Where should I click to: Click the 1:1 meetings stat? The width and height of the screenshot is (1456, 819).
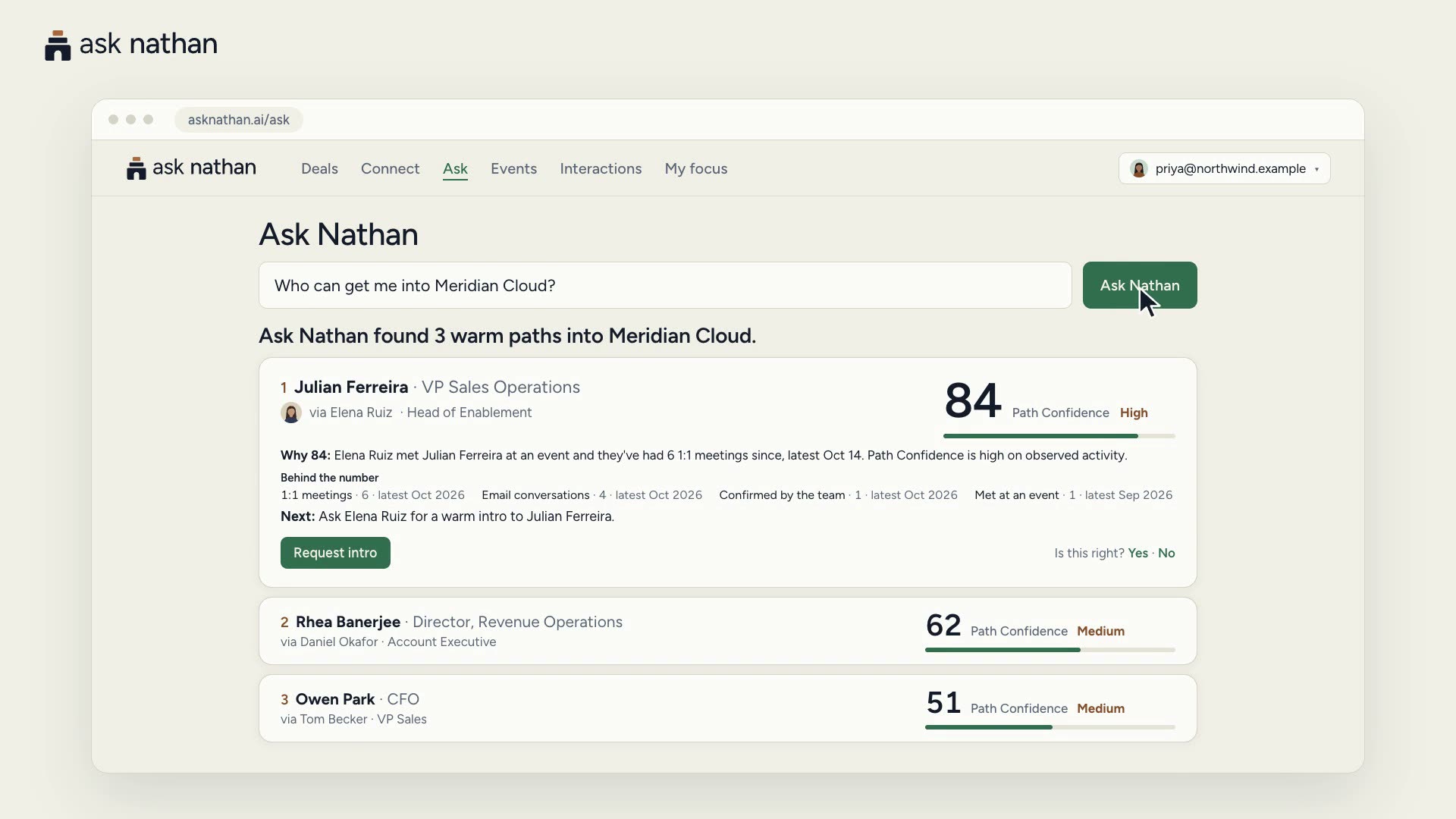[372, 495]
